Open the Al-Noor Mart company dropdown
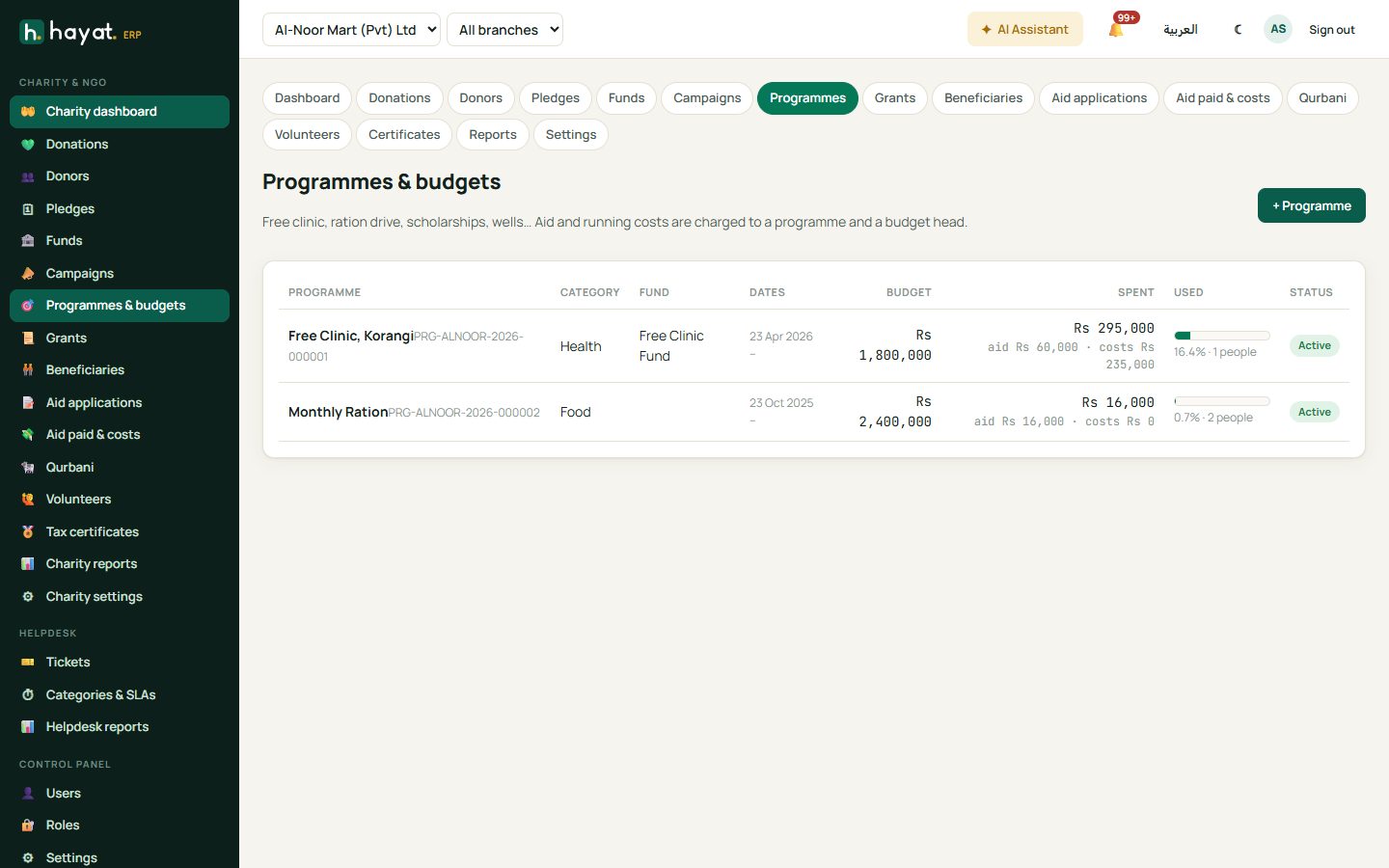Screen dimensions: 1389x868 pos(351,30)
